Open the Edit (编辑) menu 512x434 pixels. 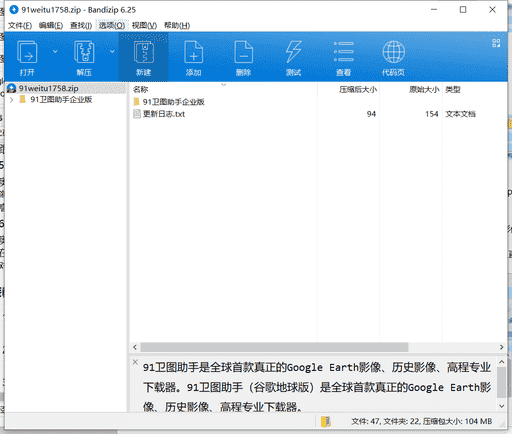coord(51,25)
